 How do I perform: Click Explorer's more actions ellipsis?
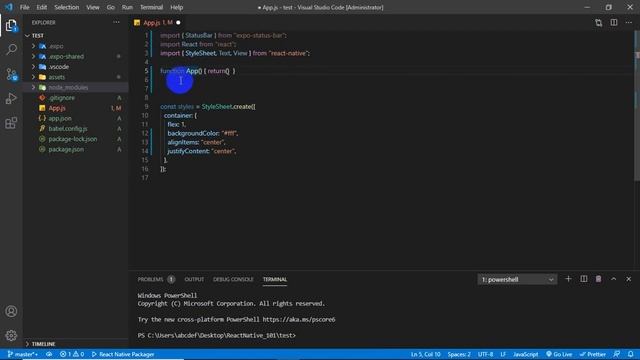pos(117,22)
